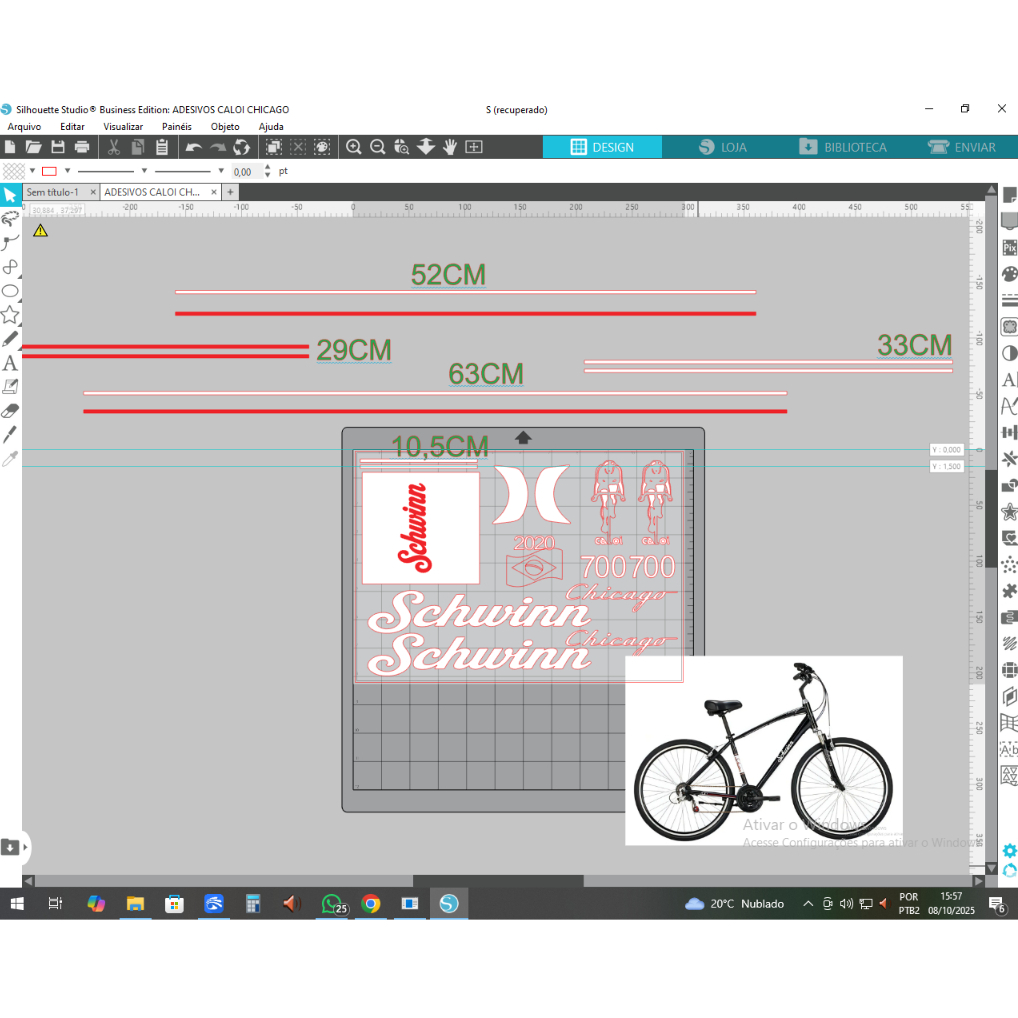Open Google Chrome from the taskbar

[371, 903]
